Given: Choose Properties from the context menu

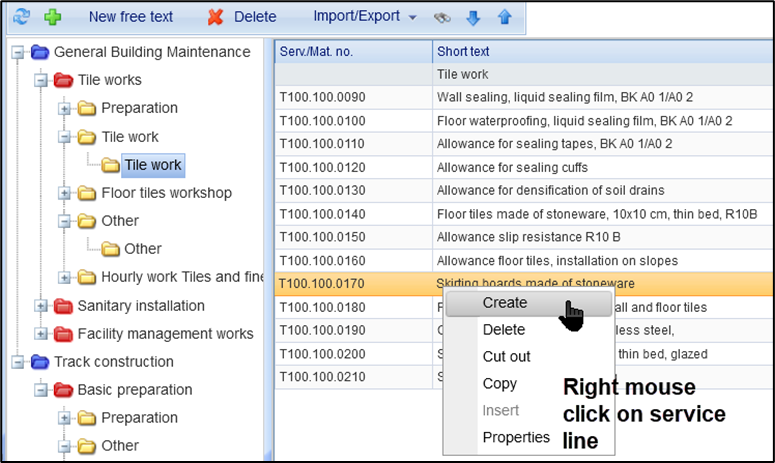Looking at the screenshot, I should click(516, 437).
